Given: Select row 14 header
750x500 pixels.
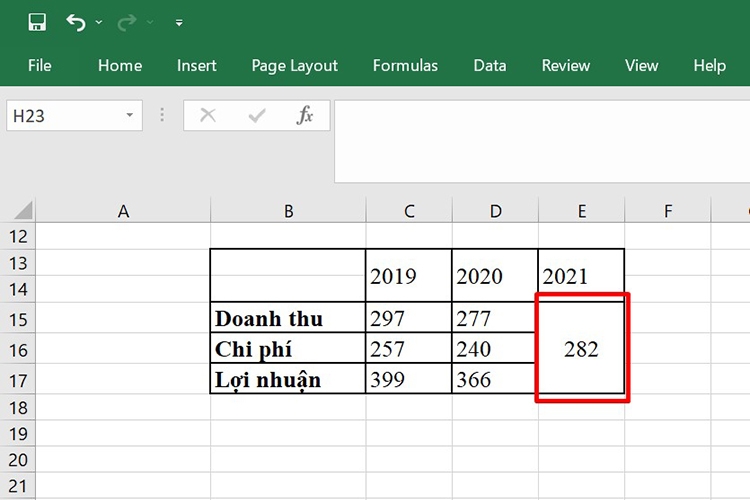Looking at the screenshot, I should point(18,289).
